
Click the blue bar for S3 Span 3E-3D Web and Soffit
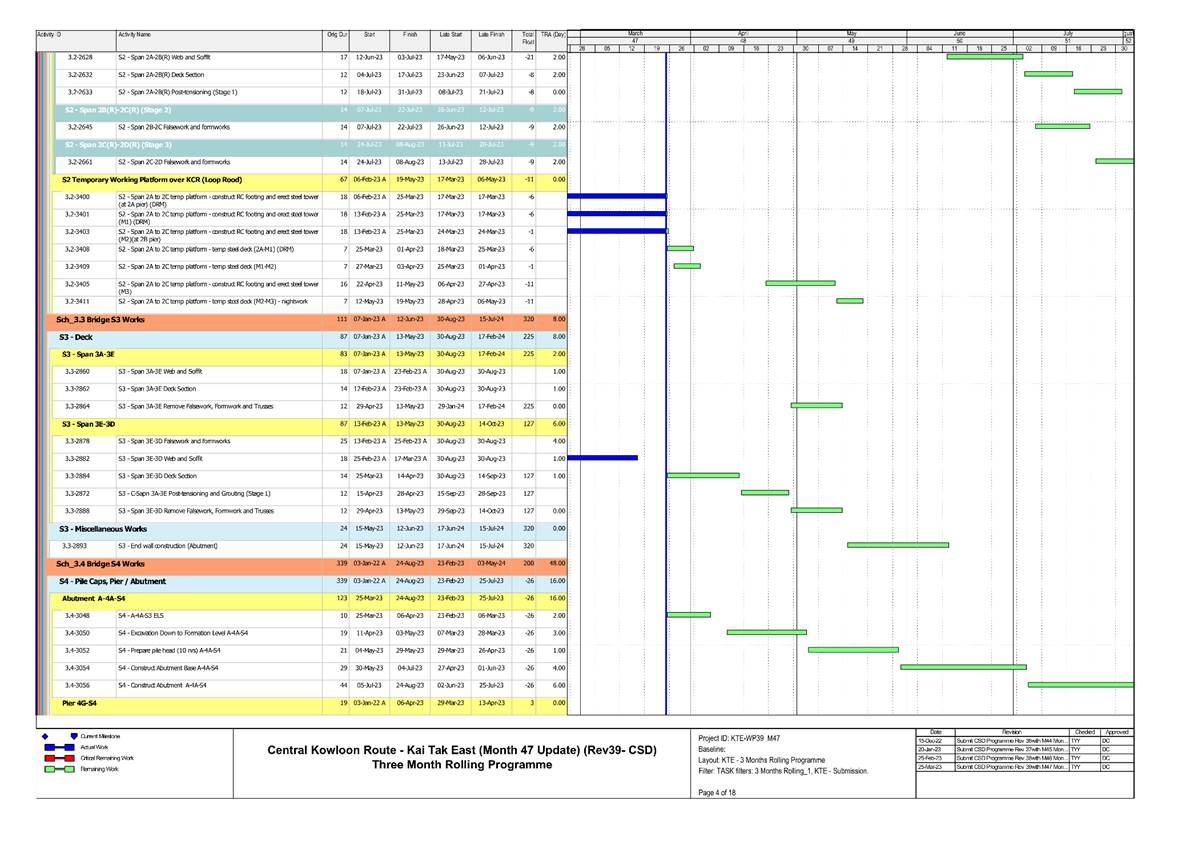(602, 458)
